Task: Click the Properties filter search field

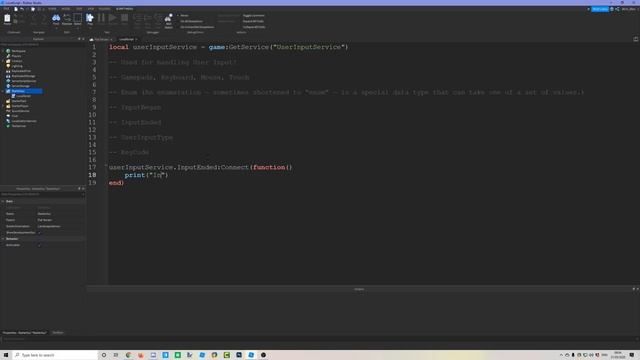Action: pos(42,194)
